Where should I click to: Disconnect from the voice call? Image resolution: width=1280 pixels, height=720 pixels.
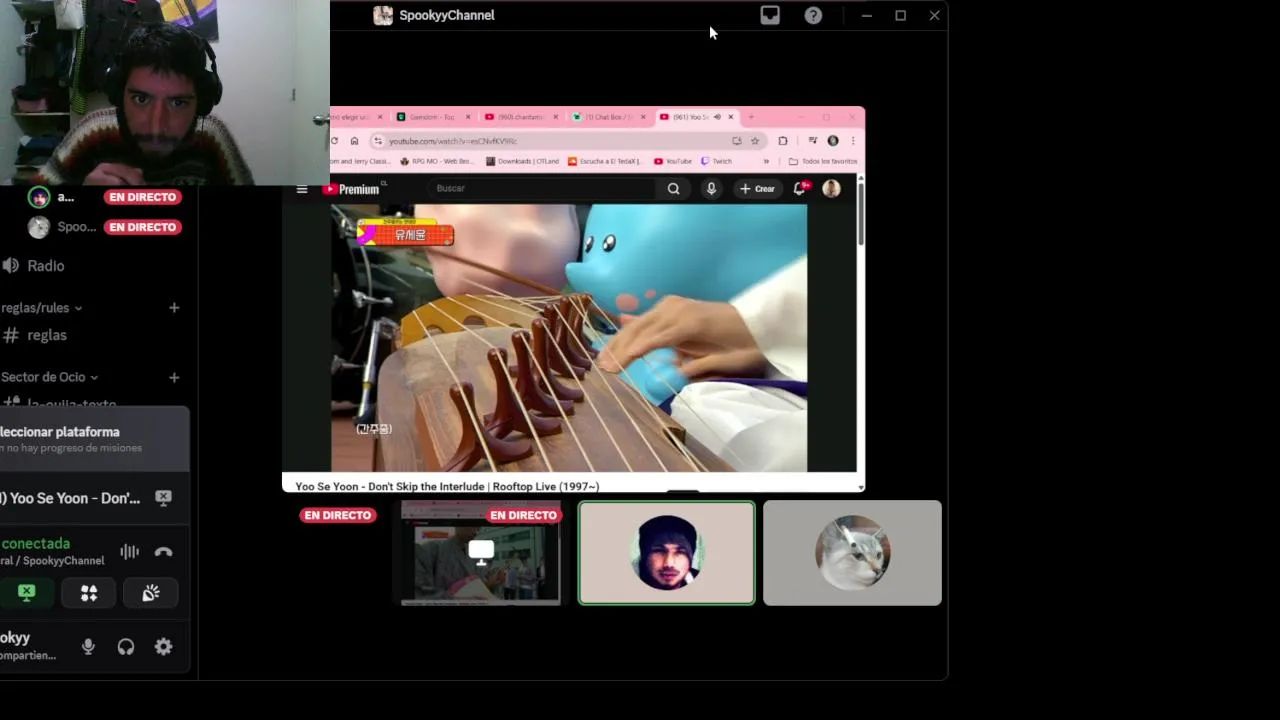(x=164, y=552)
